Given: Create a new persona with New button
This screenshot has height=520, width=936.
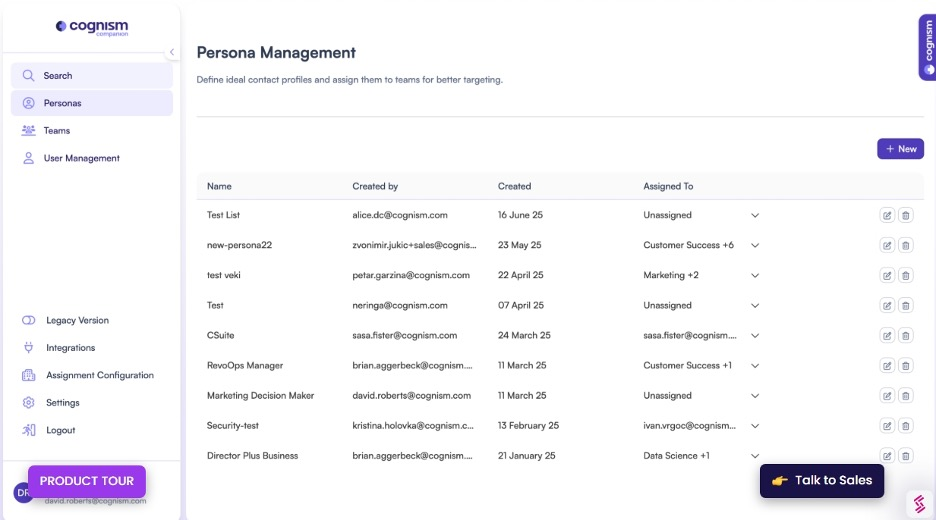Looking at the screenshot, I should (x=900, y=149).
